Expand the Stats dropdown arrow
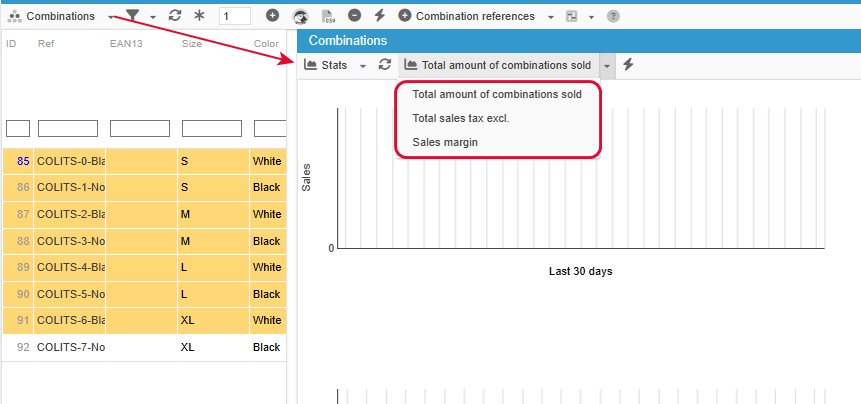Screen dimensions: 861x404 [362, 66]
